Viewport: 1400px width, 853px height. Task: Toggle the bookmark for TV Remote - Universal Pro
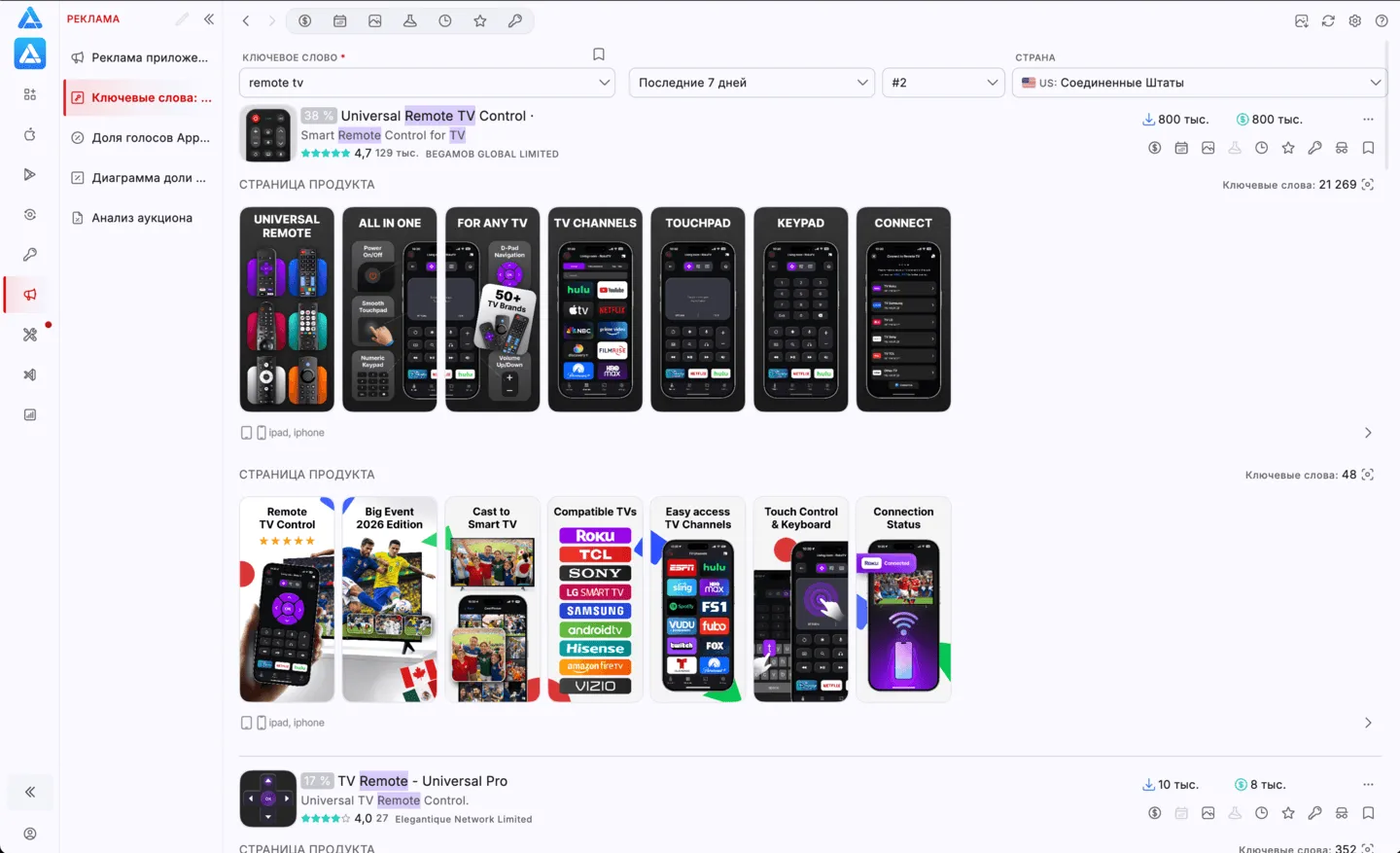[1368, 813]
